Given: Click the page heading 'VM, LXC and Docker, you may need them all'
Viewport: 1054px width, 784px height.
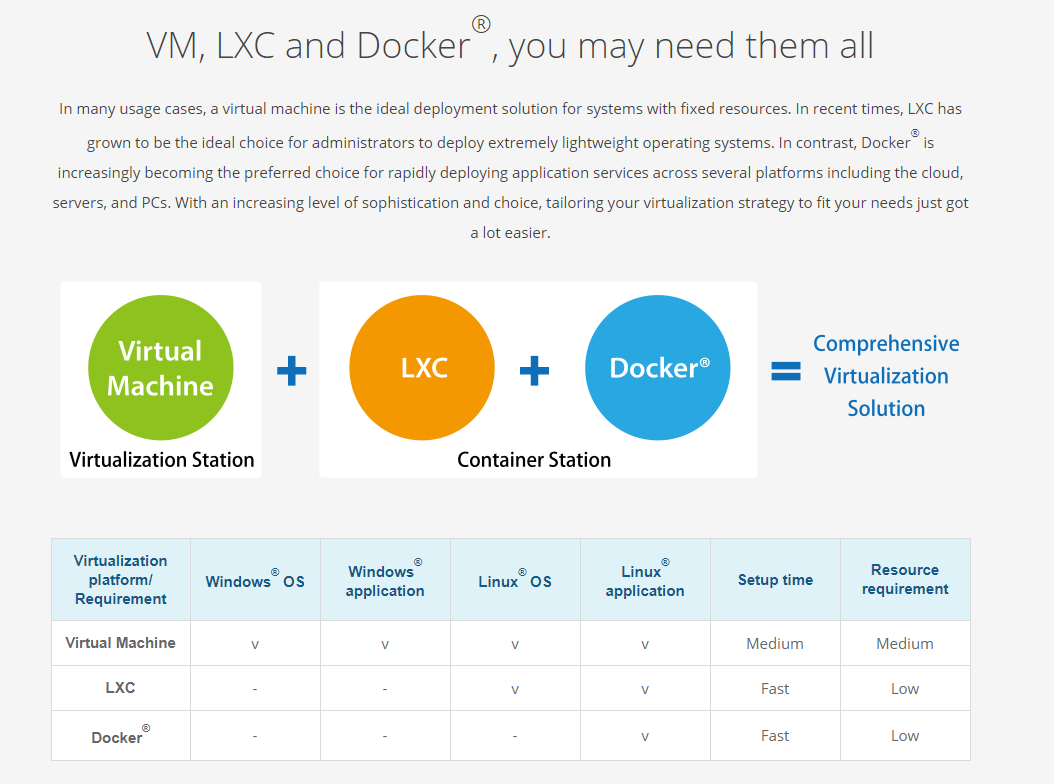Looking at the screenshot, I should [510, 44].
